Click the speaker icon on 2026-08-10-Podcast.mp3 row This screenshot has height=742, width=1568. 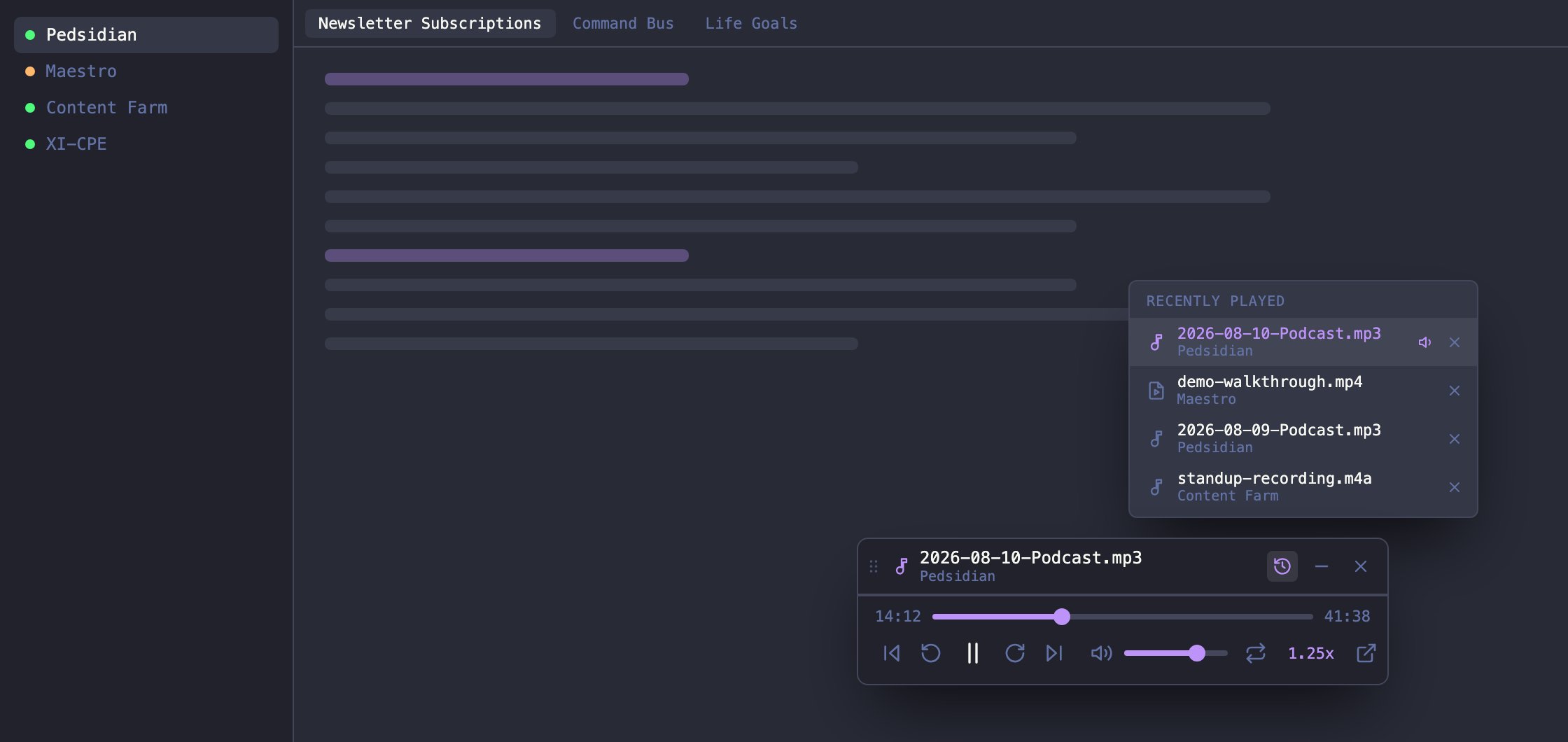click(x=1424, y=342)
